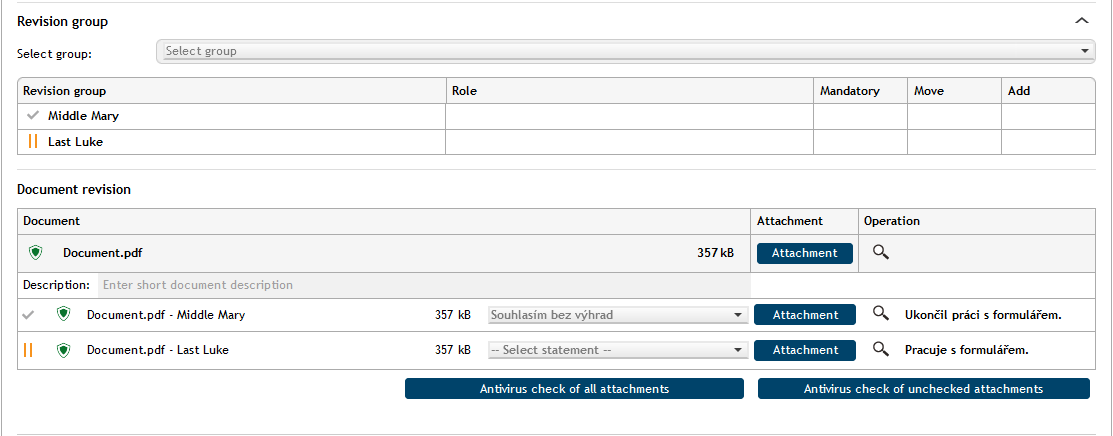Click magnifier icon for main Document.pdf row
This screenshot has width=1113, height=436.
tap(880, 253)
